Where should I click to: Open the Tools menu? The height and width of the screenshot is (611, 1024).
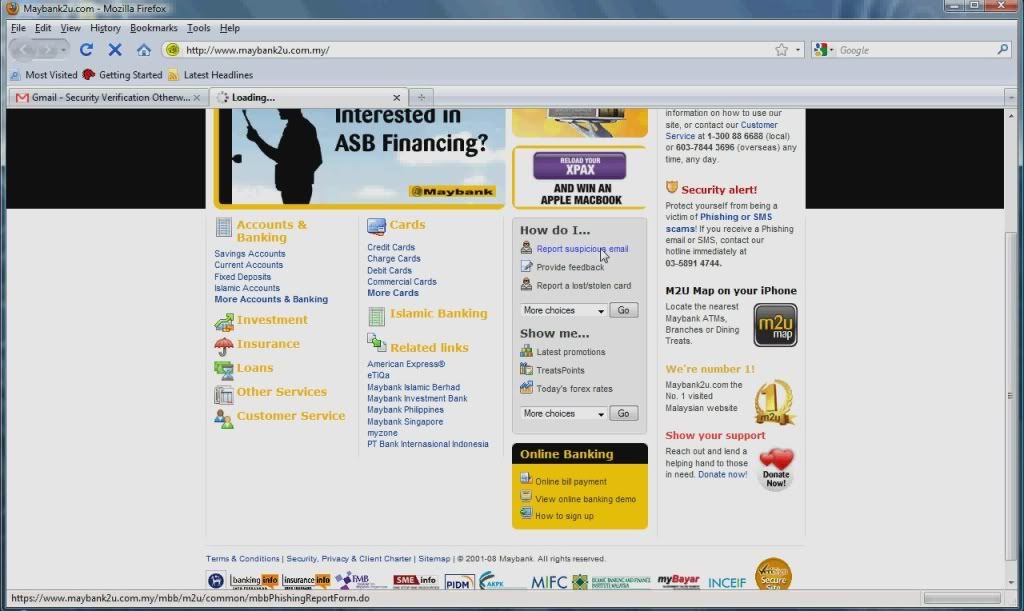coord(199,28)
